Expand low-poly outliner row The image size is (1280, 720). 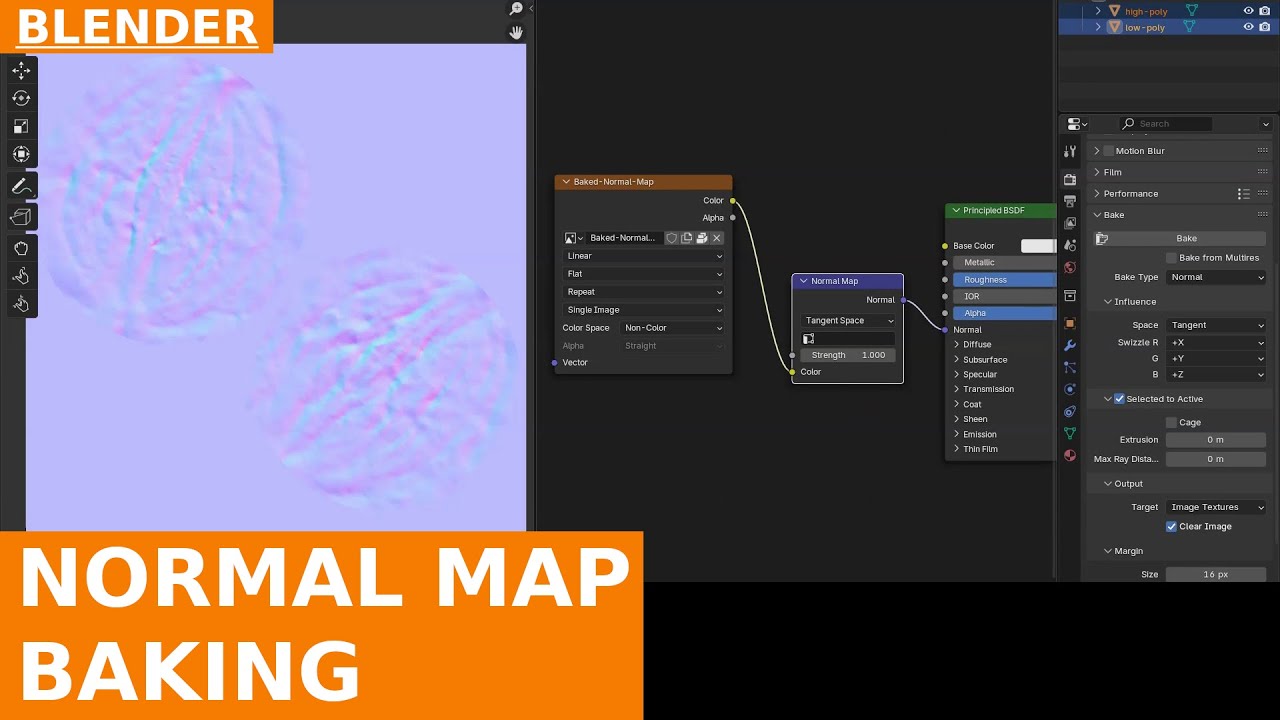click(x=1098, y=27)
